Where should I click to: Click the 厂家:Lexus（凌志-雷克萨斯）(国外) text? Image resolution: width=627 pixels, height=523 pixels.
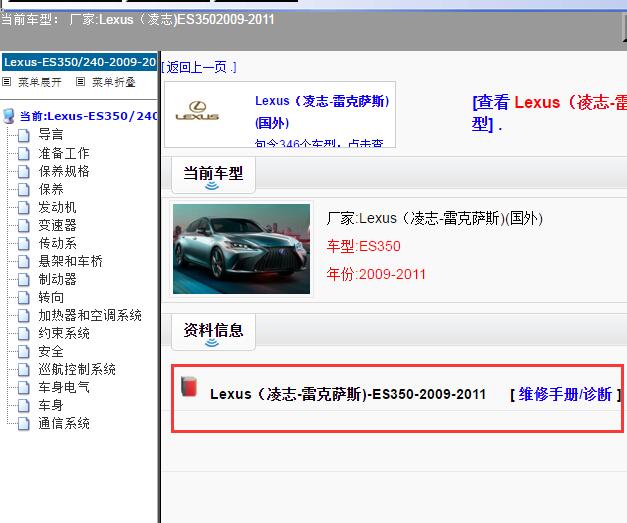tap(434, 218)
